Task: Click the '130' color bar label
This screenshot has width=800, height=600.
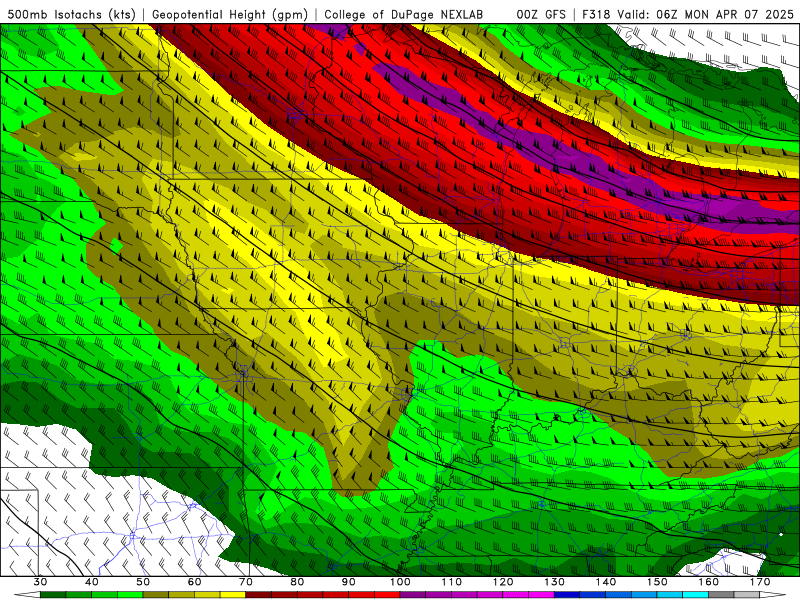Action: [x=555, y=582]
